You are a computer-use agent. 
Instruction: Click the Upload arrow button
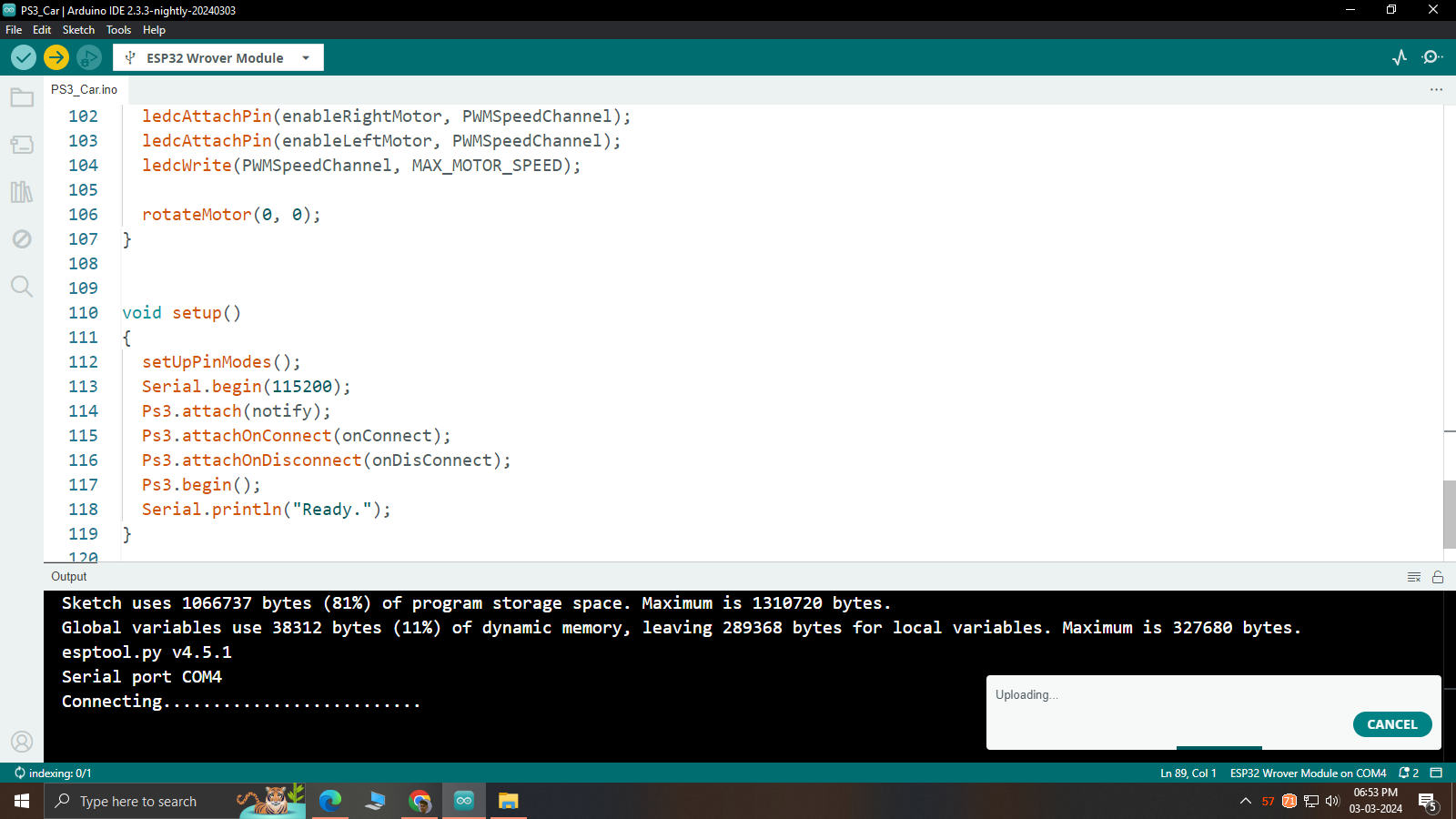56,57
